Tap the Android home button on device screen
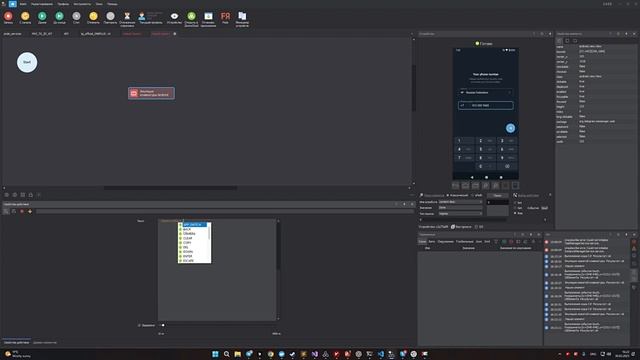This screenshot has width=640, height=360. 486,177
